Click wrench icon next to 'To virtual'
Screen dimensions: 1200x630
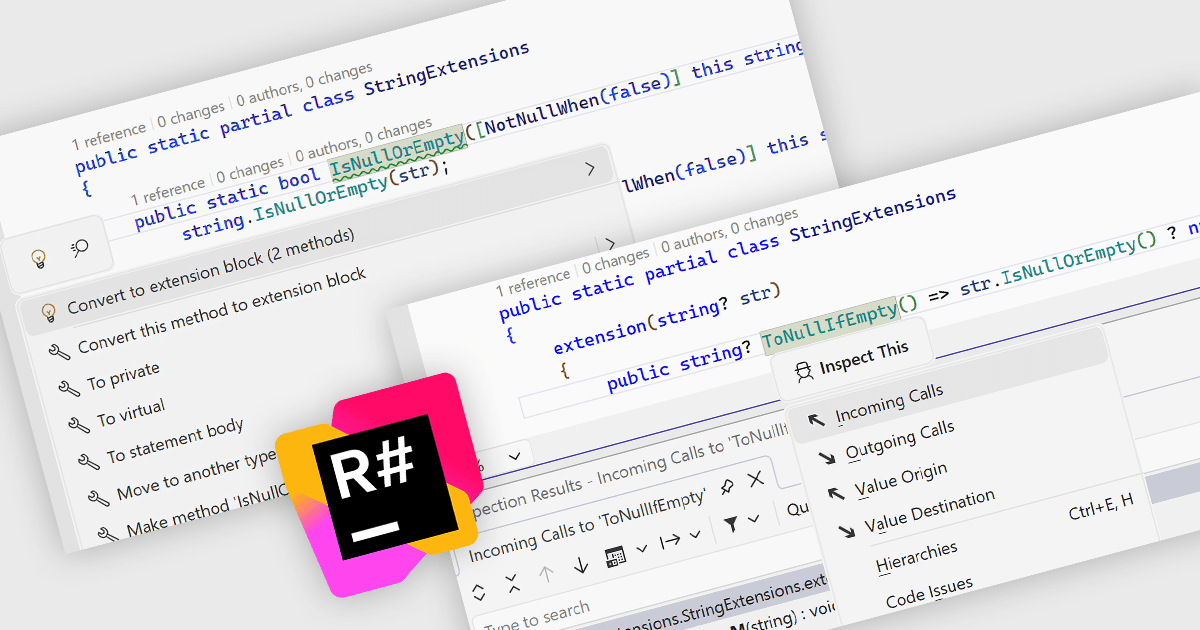[79, 425]
